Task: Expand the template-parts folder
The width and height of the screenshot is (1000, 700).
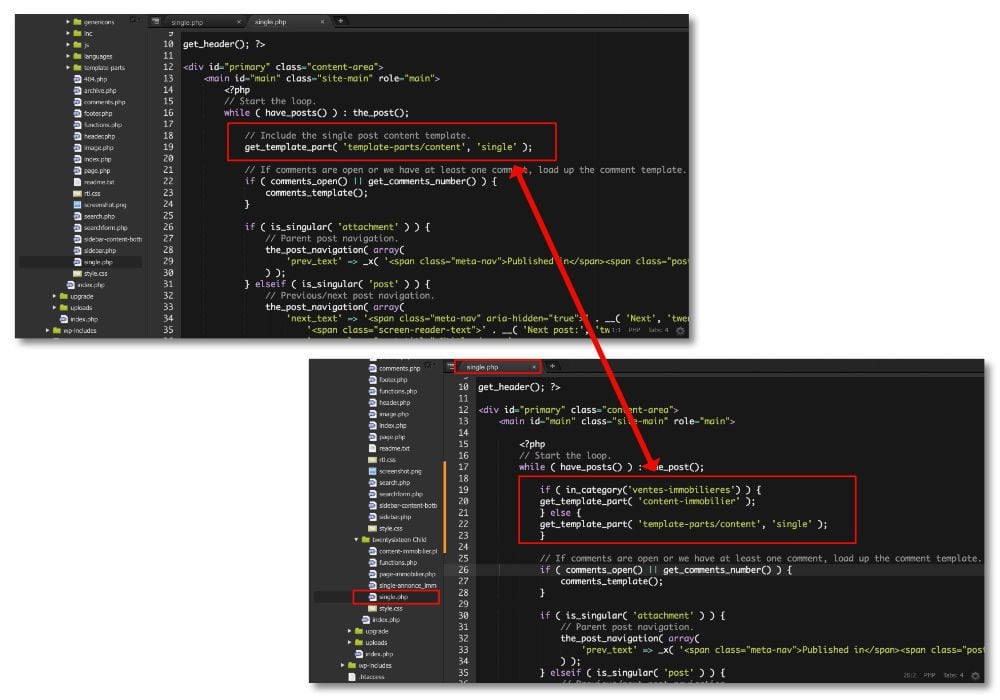Action: tap(68, 67)
